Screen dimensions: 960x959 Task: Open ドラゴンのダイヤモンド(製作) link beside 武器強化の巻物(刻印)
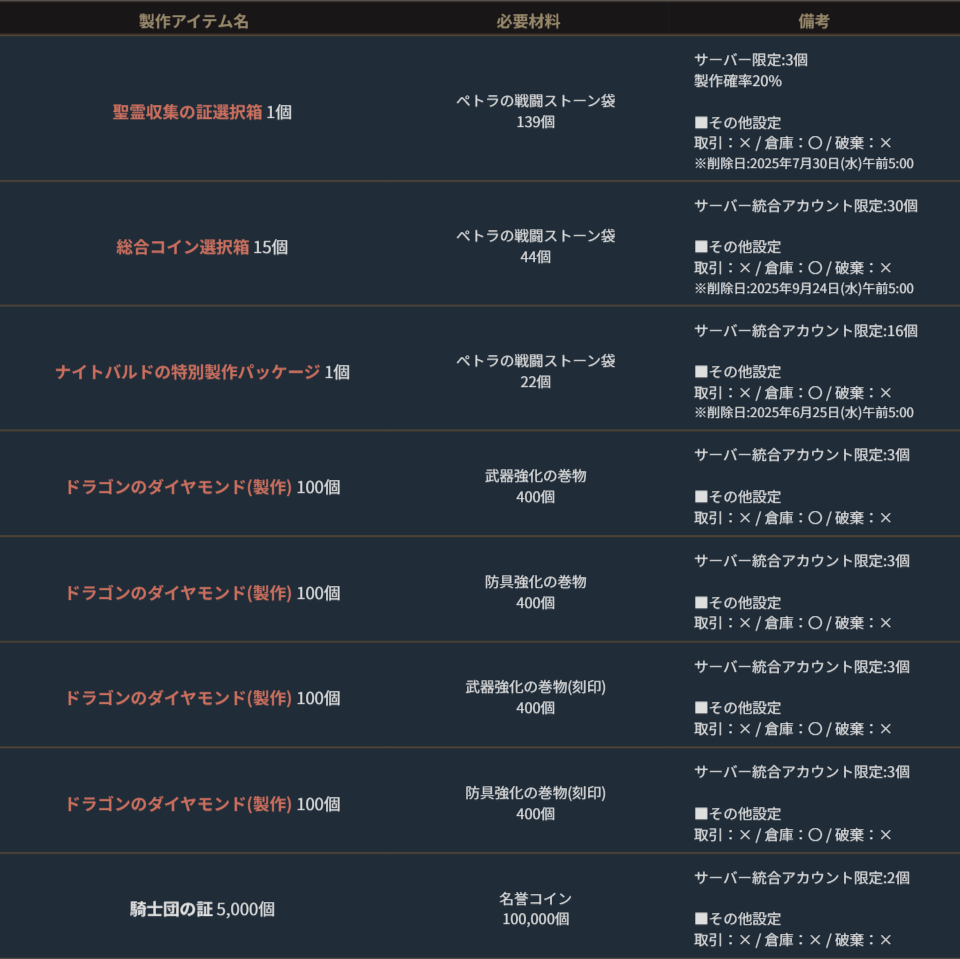(x=179, y=698)
